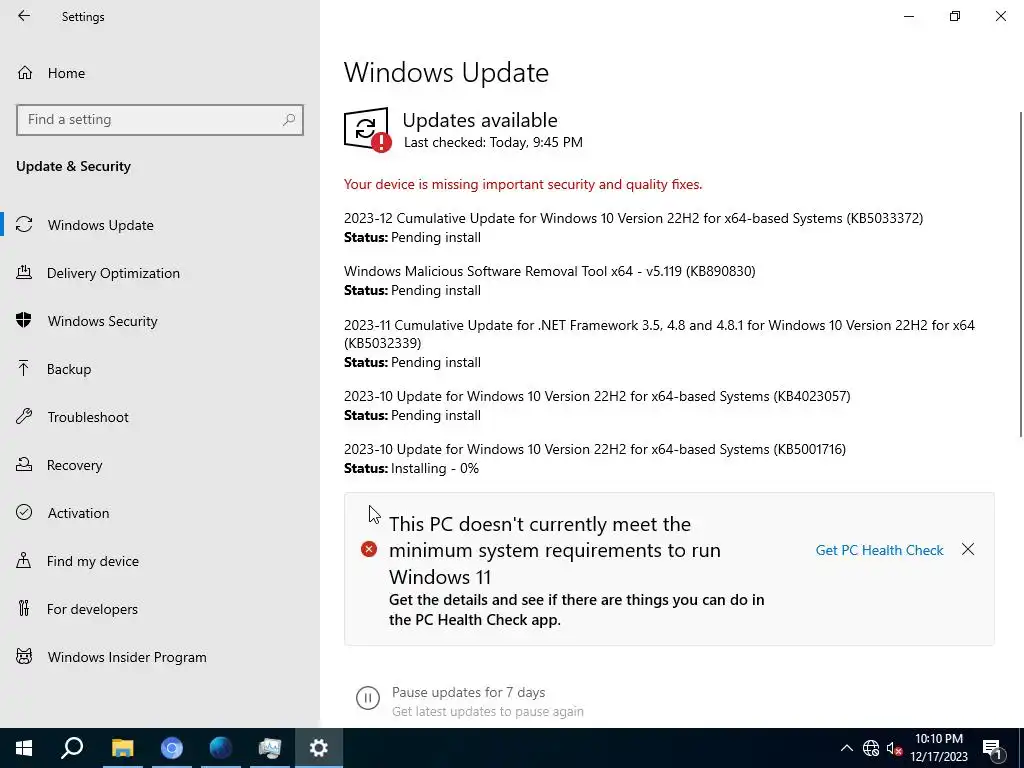Open File Explorer from the taskbar
The image size is (1024, 768).
tap(122, 748)
